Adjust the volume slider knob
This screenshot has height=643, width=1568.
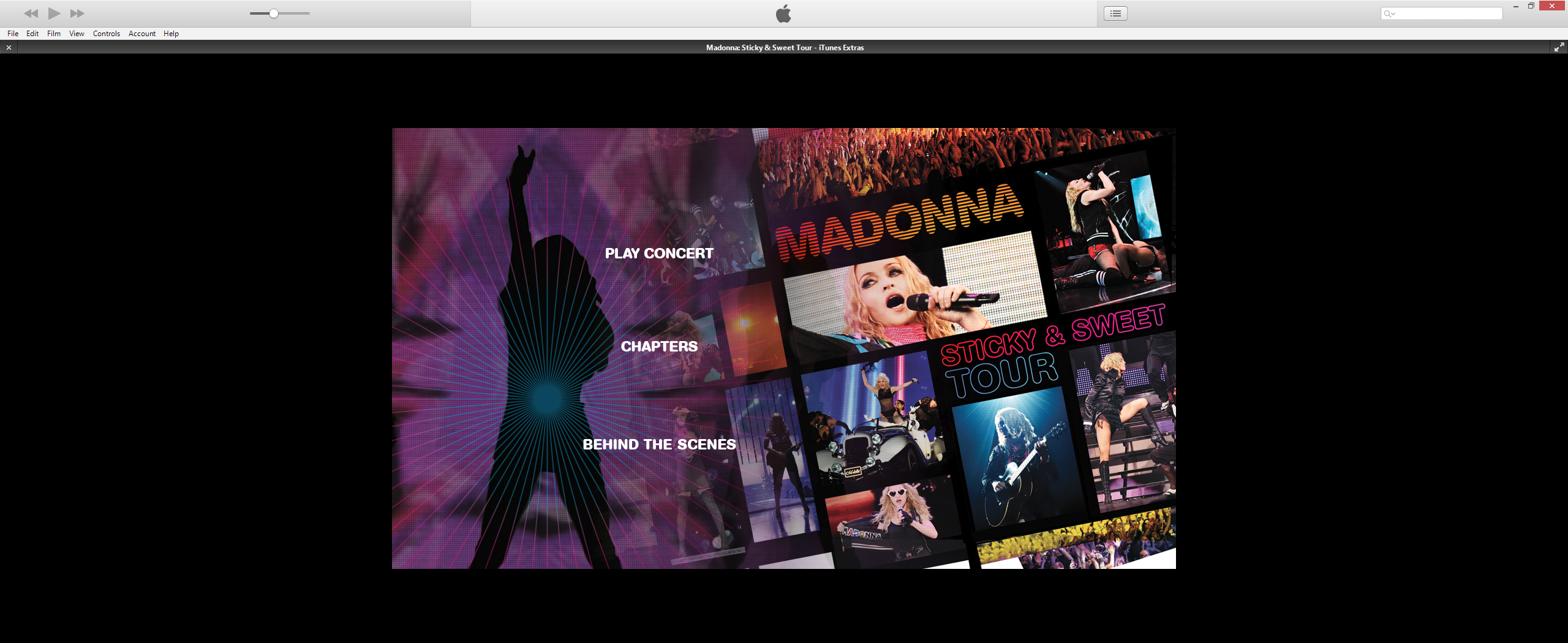point(274,13)
